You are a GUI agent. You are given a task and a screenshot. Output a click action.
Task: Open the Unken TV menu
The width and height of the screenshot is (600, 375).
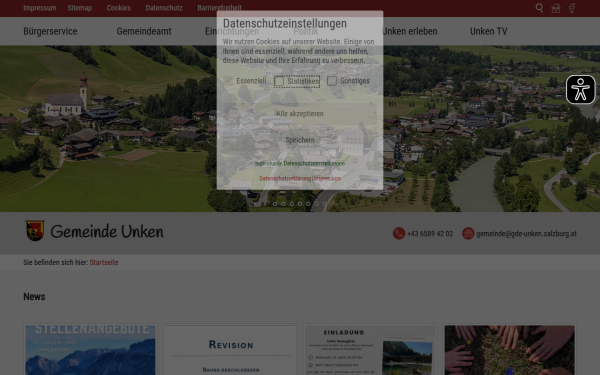click(x=489, y=31)
